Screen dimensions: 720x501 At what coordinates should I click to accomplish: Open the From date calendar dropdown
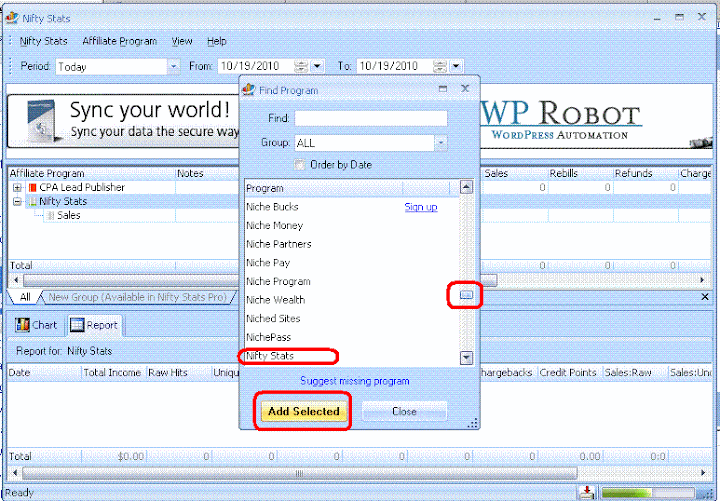pyautogui.click(x=317, y=66)
